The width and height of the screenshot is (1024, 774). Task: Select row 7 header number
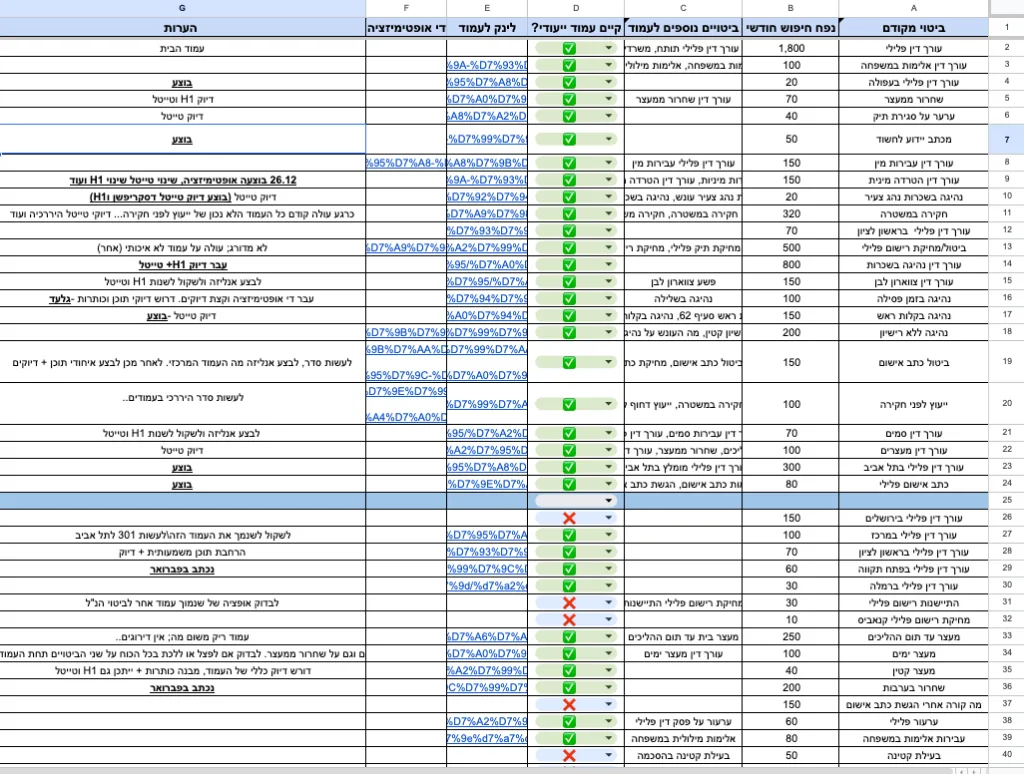click(1006, 140)
